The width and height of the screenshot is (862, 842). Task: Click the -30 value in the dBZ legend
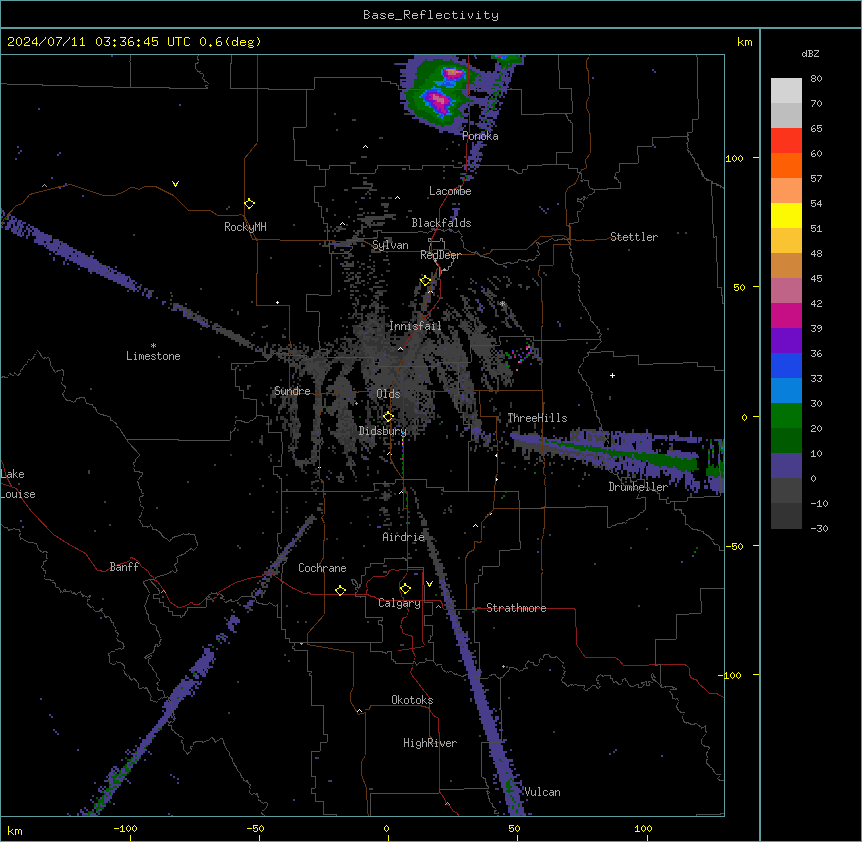(819, 528)
